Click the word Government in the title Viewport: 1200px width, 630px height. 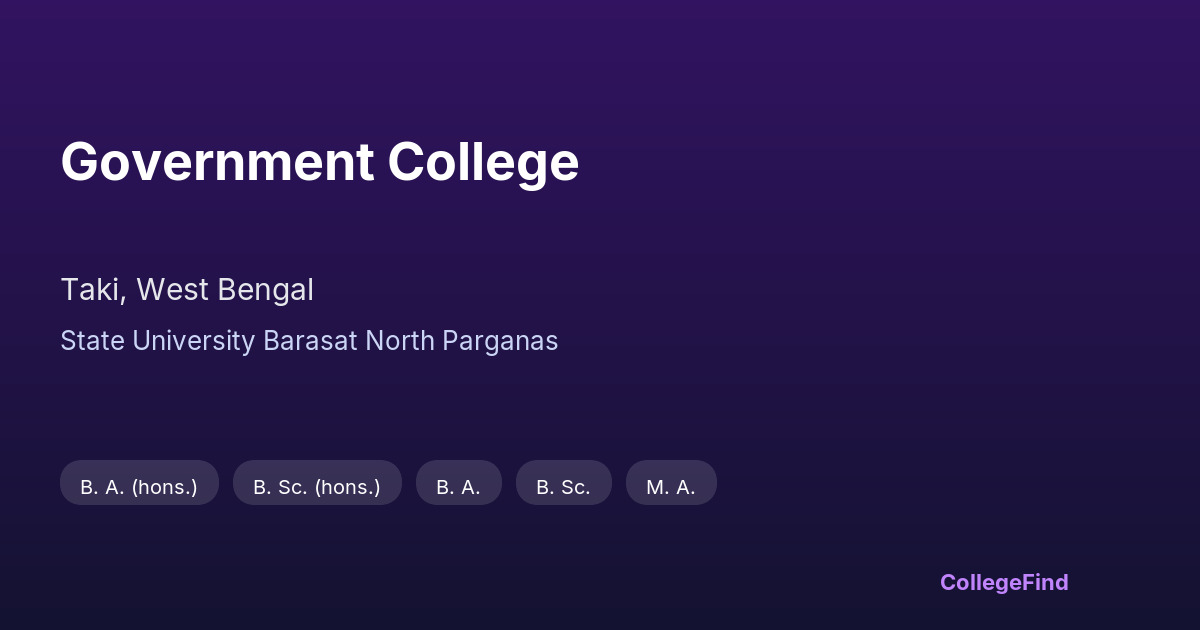(x=216, y=162)
